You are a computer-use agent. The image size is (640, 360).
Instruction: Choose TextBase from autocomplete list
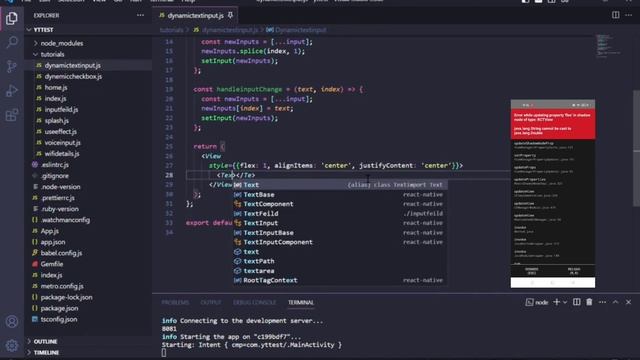coord(339,195)
